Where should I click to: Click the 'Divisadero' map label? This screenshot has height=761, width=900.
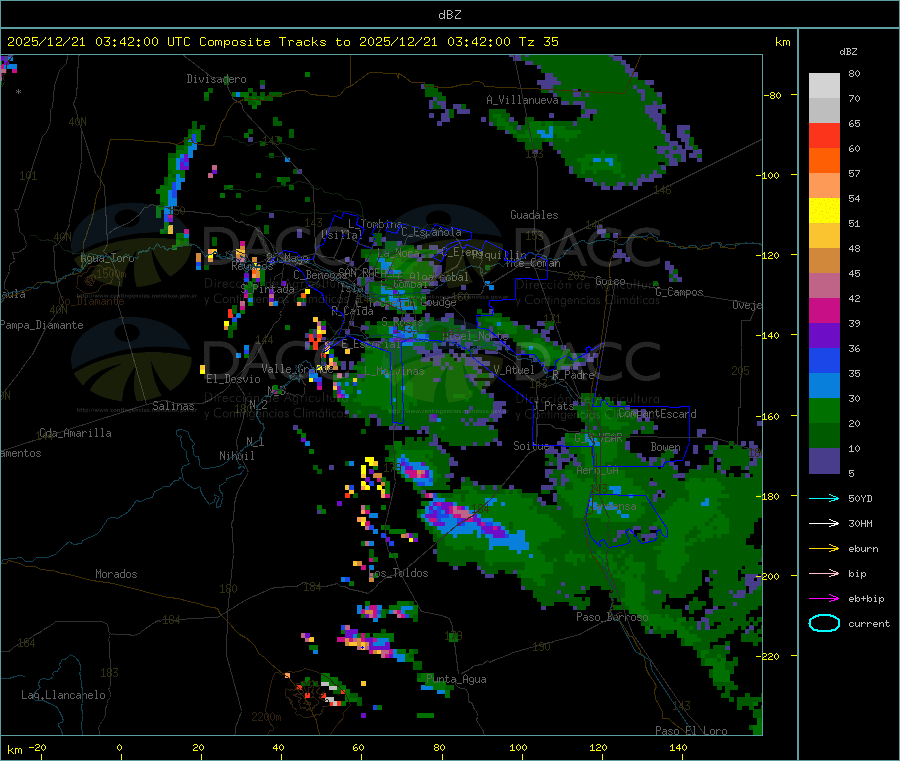point(216,79)
